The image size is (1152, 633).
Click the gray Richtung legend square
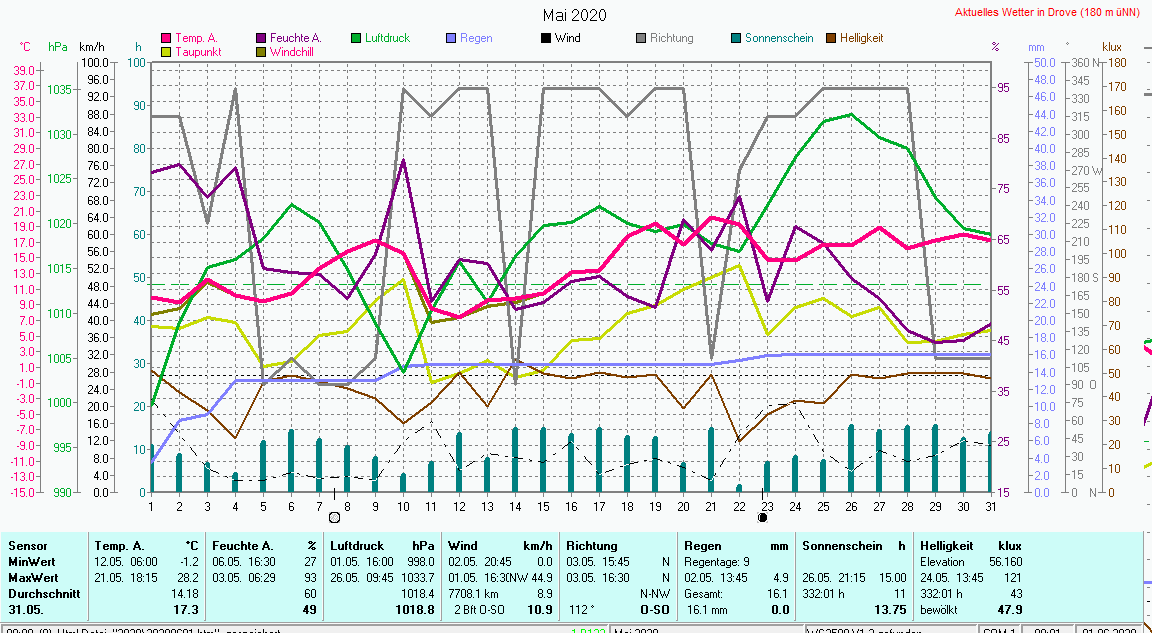641,39
